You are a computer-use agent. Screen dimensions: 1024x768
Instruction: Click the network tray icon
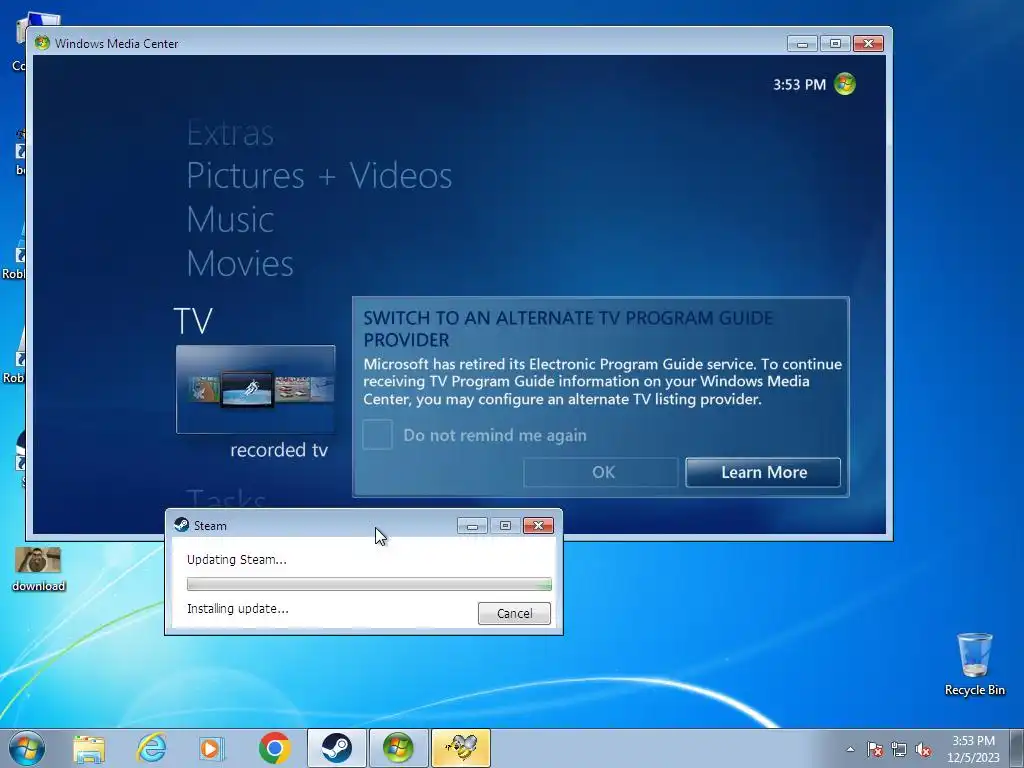click(899, 749)
